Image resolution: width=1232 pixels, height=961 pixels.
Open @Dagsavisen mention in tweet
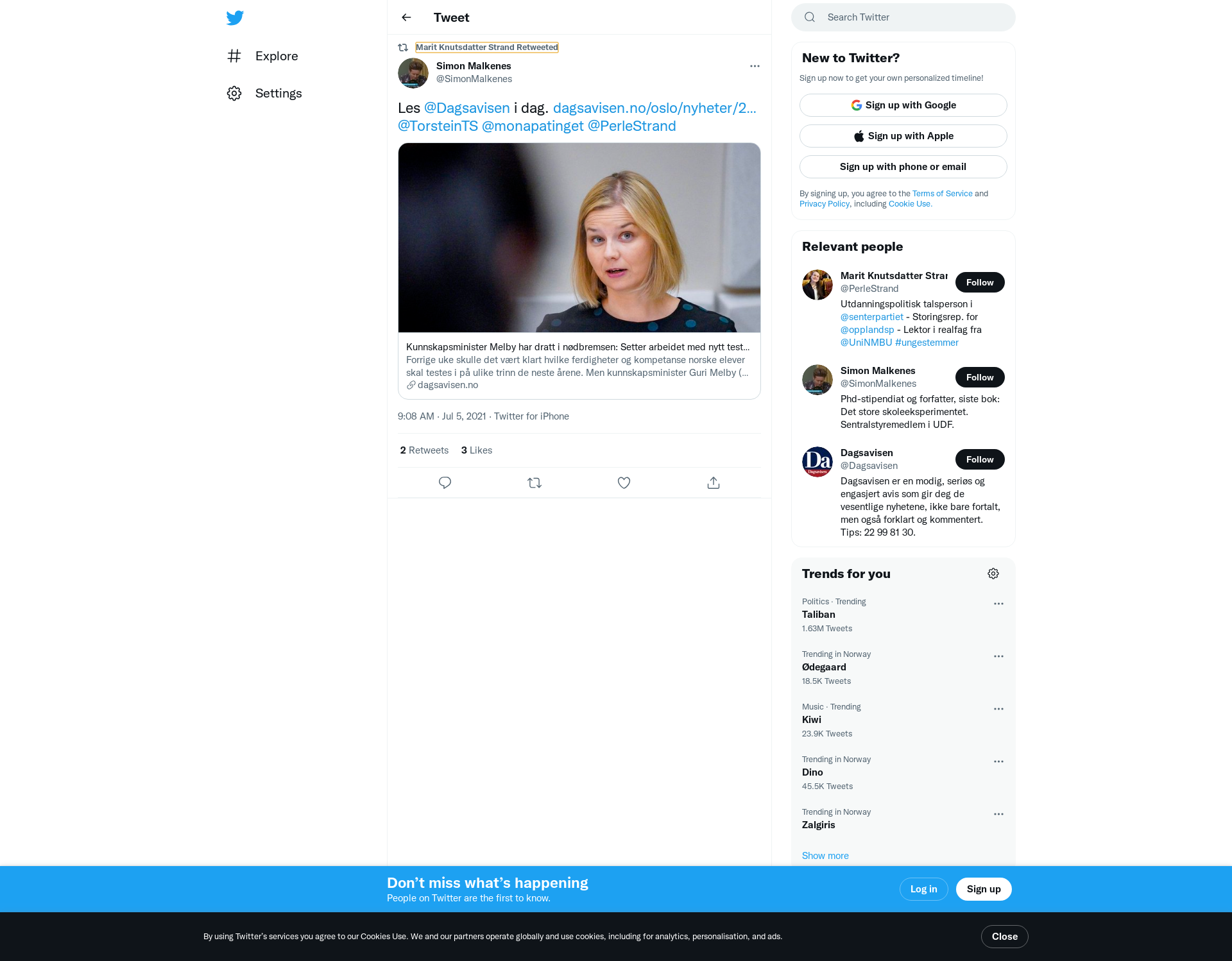tap(467, 108)
